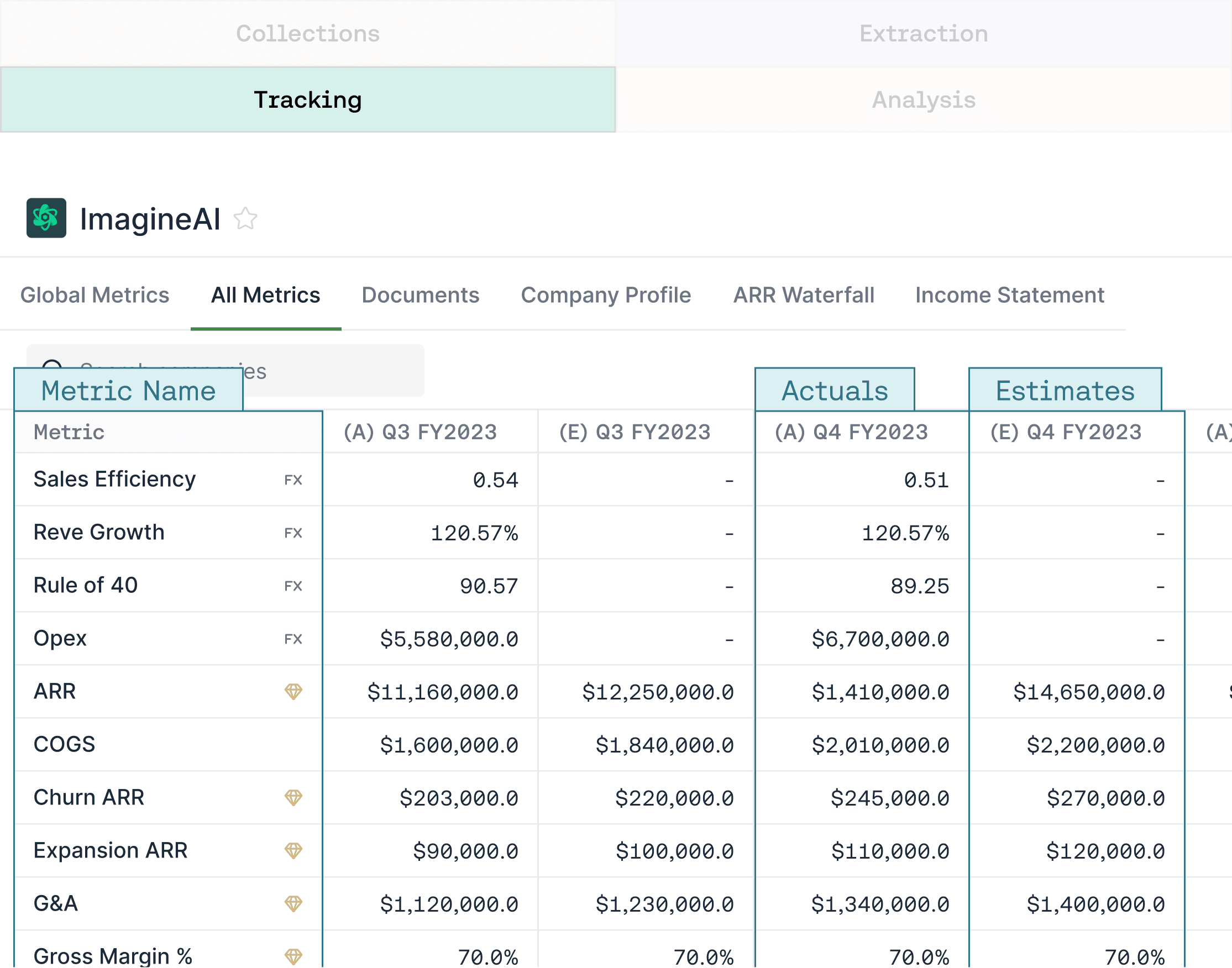Switch to the Analysis section
Image resolution: width=1232 pixels, height=968 pixels.
coord(924,101)
